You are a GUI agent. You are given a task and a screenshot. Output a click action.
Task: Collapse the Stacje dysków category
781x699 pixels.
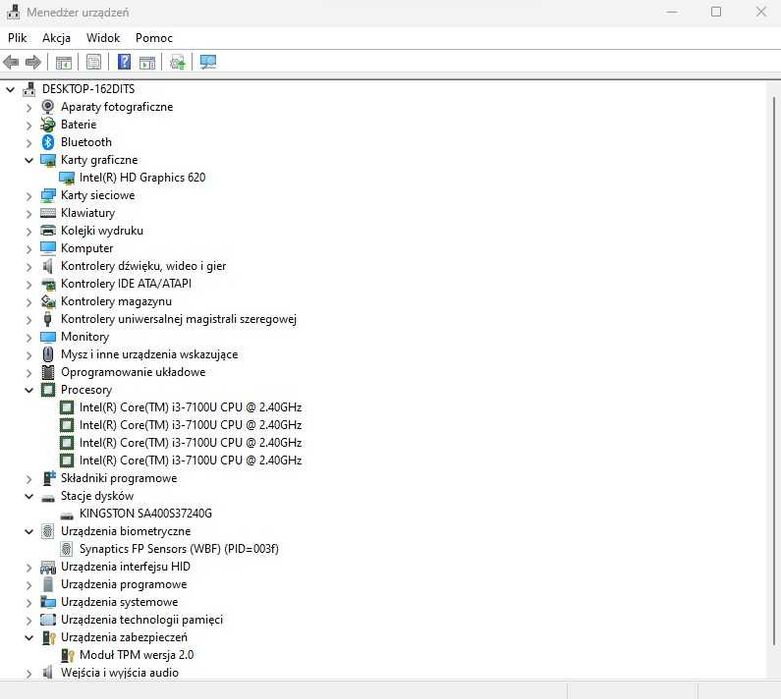coord(29,496)
